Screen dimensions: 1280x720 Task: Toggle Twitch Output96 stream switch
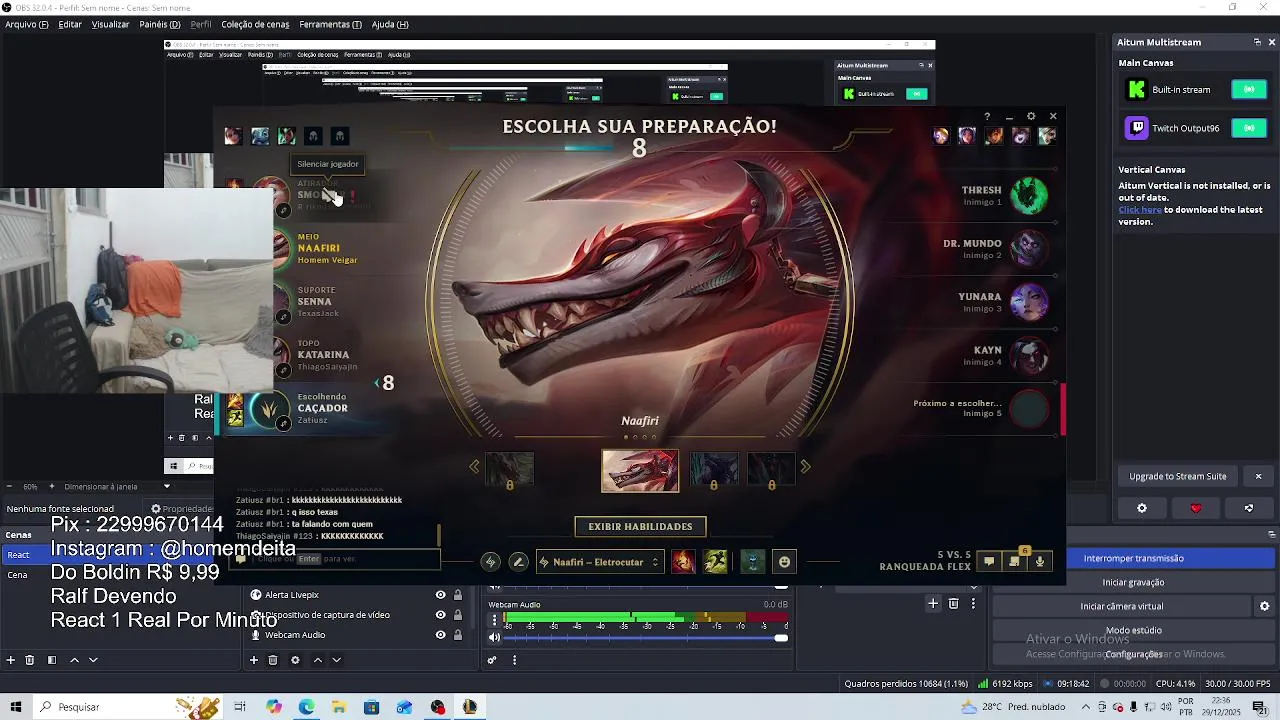point(1249,128)
